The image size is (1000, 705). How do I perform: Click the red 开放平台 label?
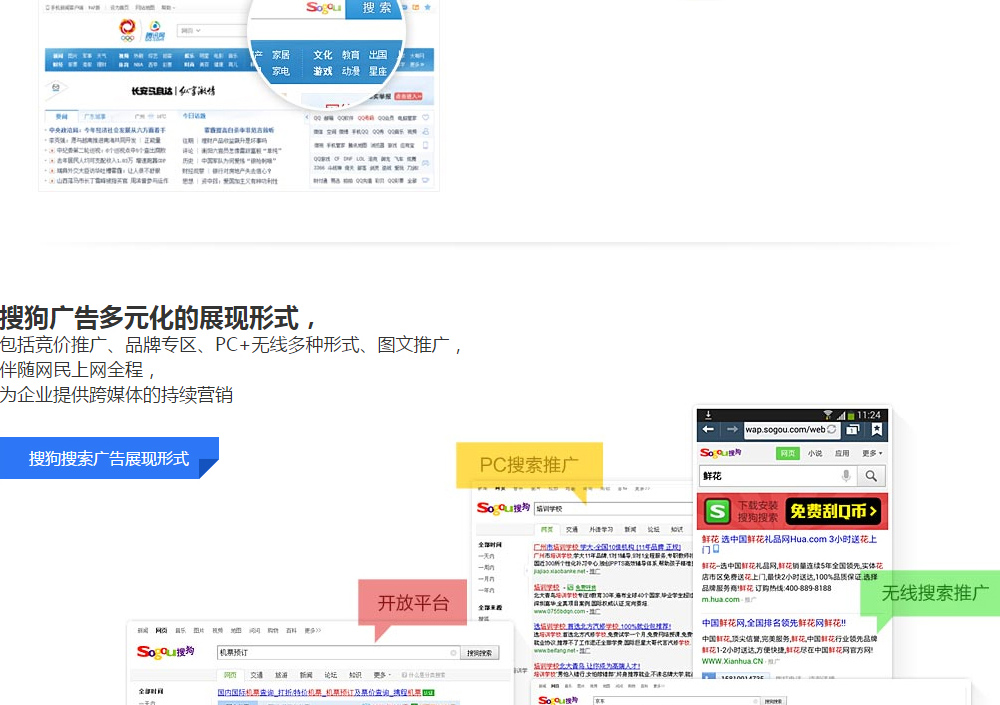[x=413, y=602]
